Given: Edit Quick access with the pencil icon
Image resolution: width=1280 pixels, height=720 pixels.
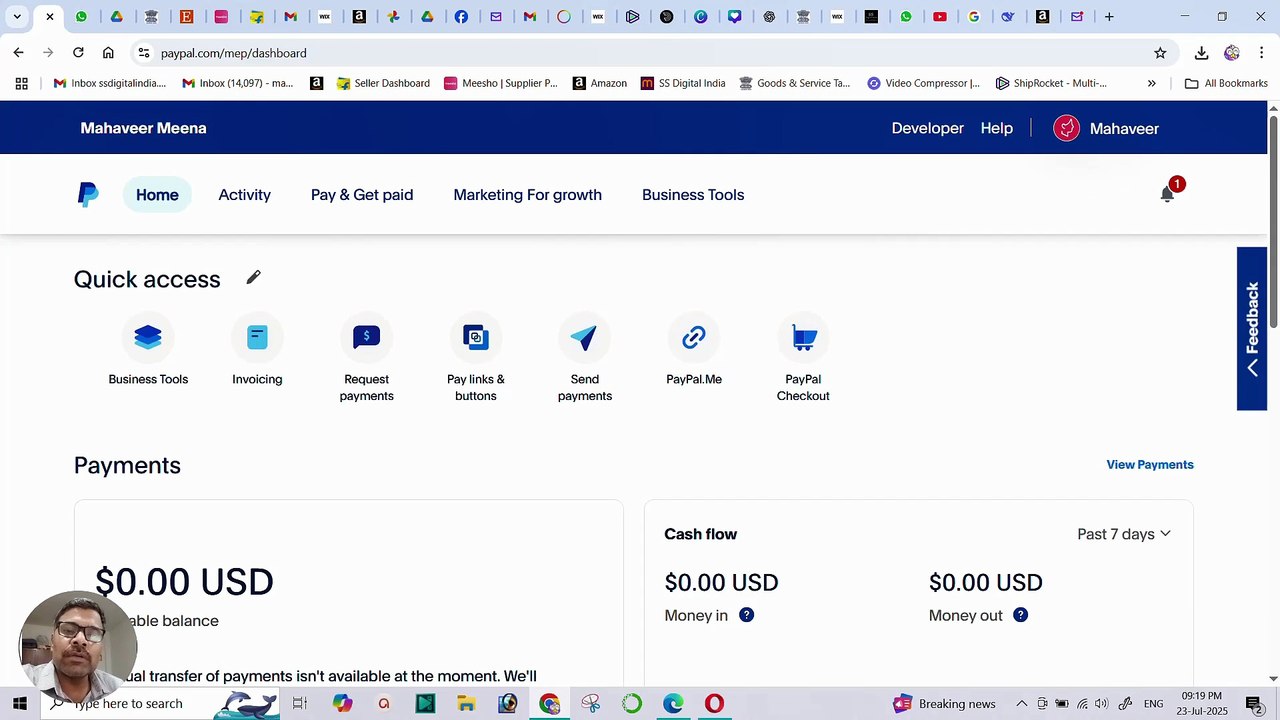Looking at the screenshot, I should click(253, 278).
